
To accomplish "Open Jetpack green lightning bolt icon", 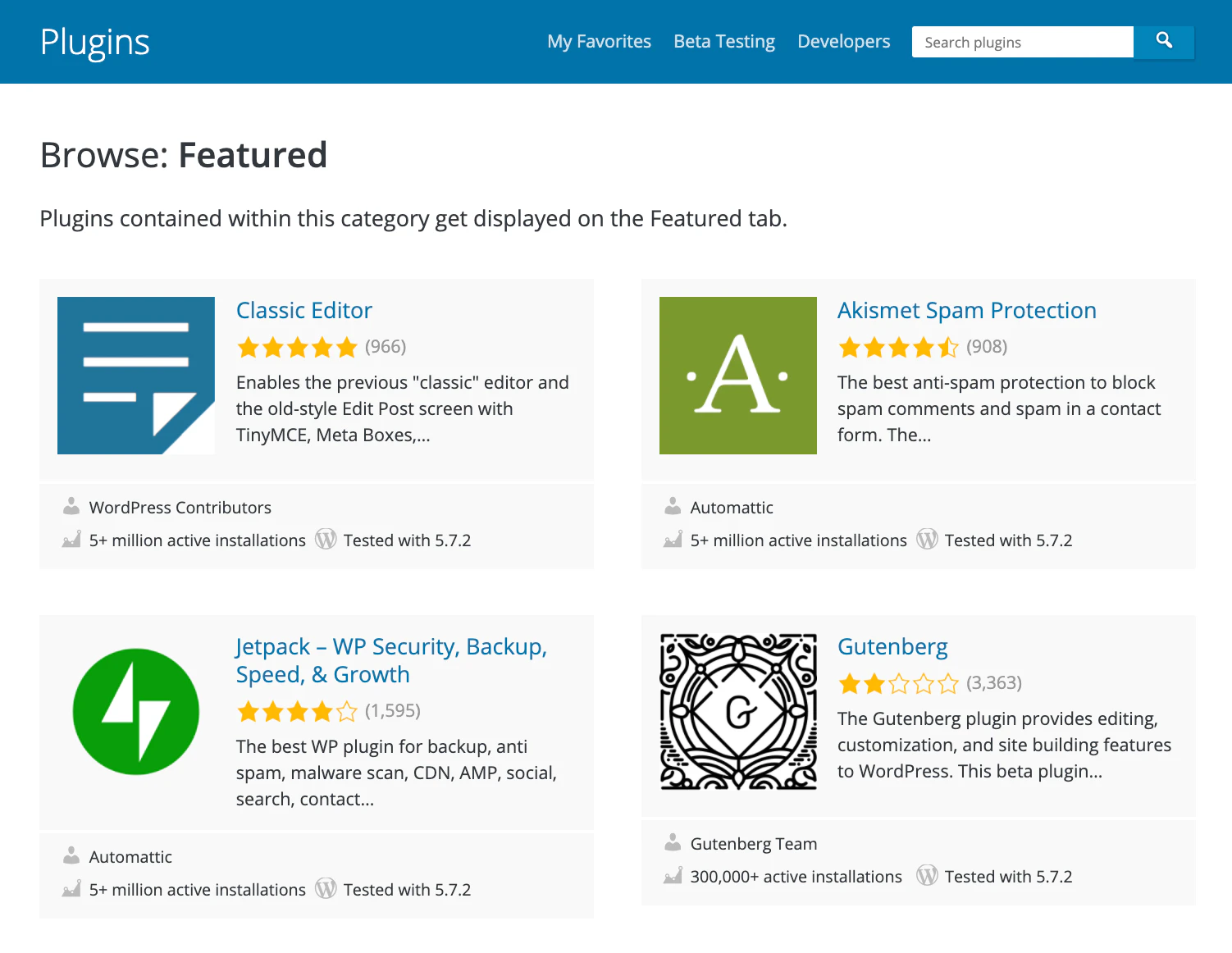I will click(x=136, y=712).
